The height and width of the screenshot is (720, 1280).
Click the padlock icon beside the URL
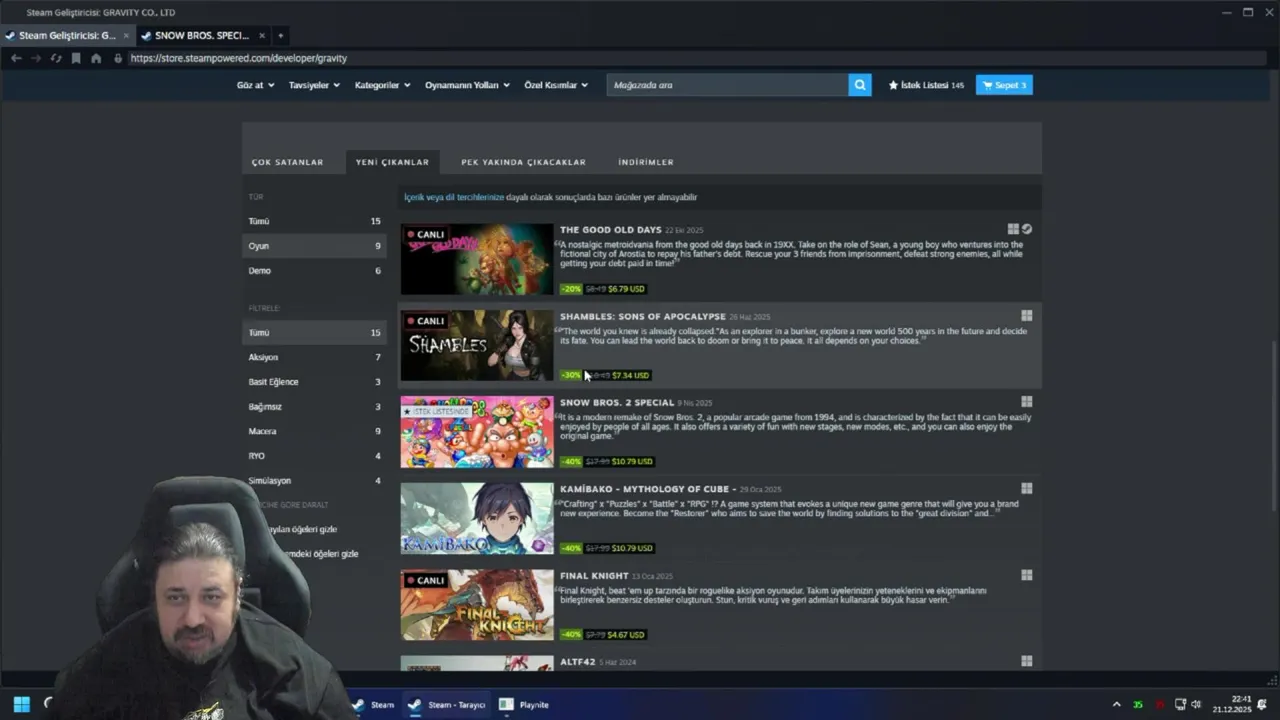(x=118, y=58)
